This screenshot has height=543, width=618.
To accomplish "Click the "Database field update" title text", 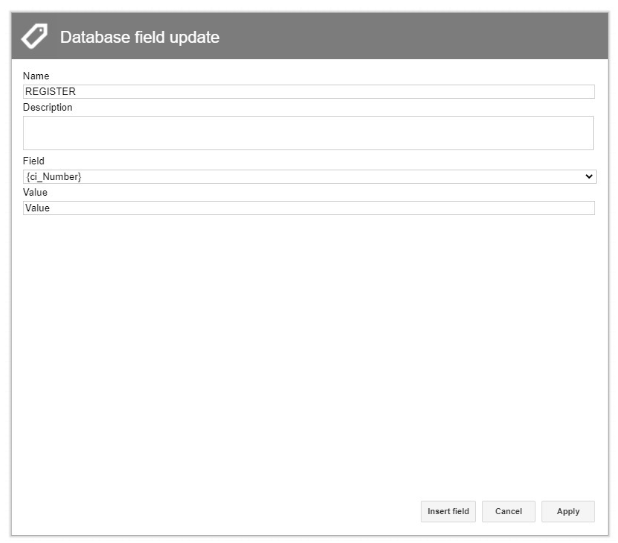I will [x=140, y=37].
